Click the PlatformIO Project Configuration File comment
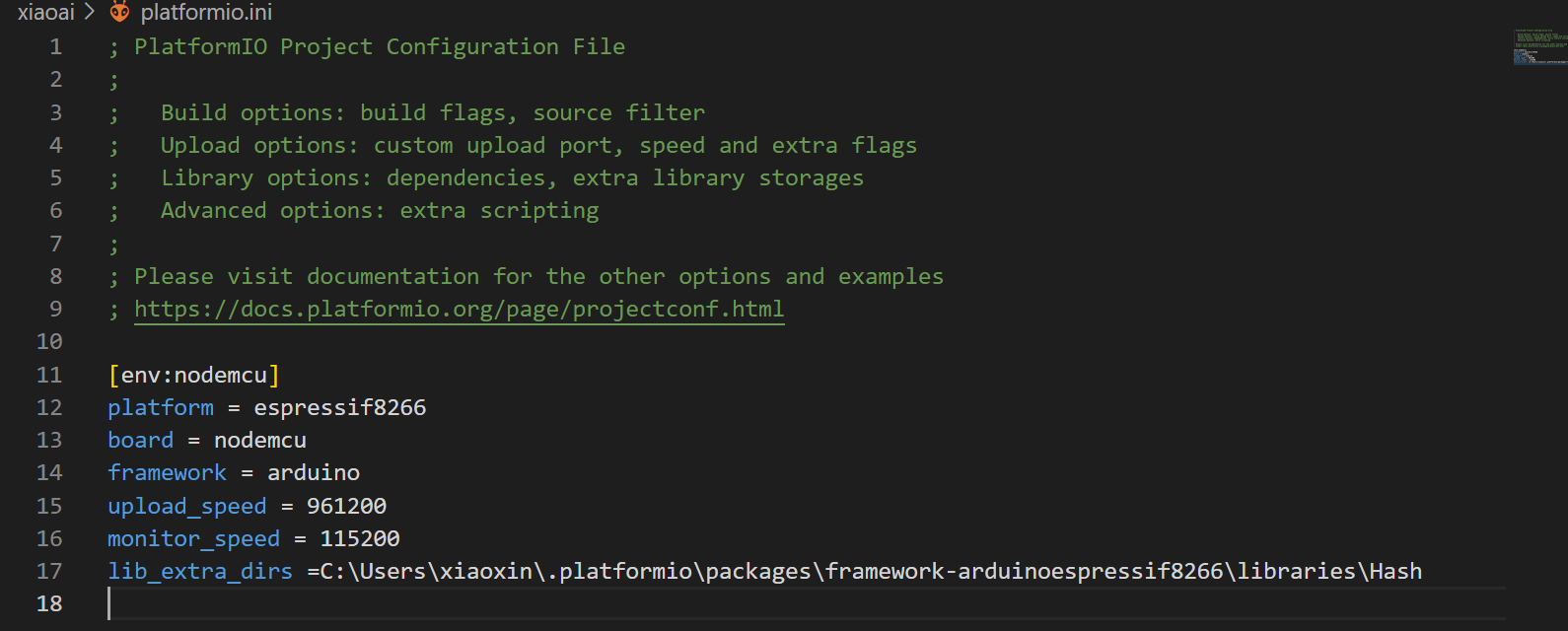The image size is (1568, 631). pos(379,46)
